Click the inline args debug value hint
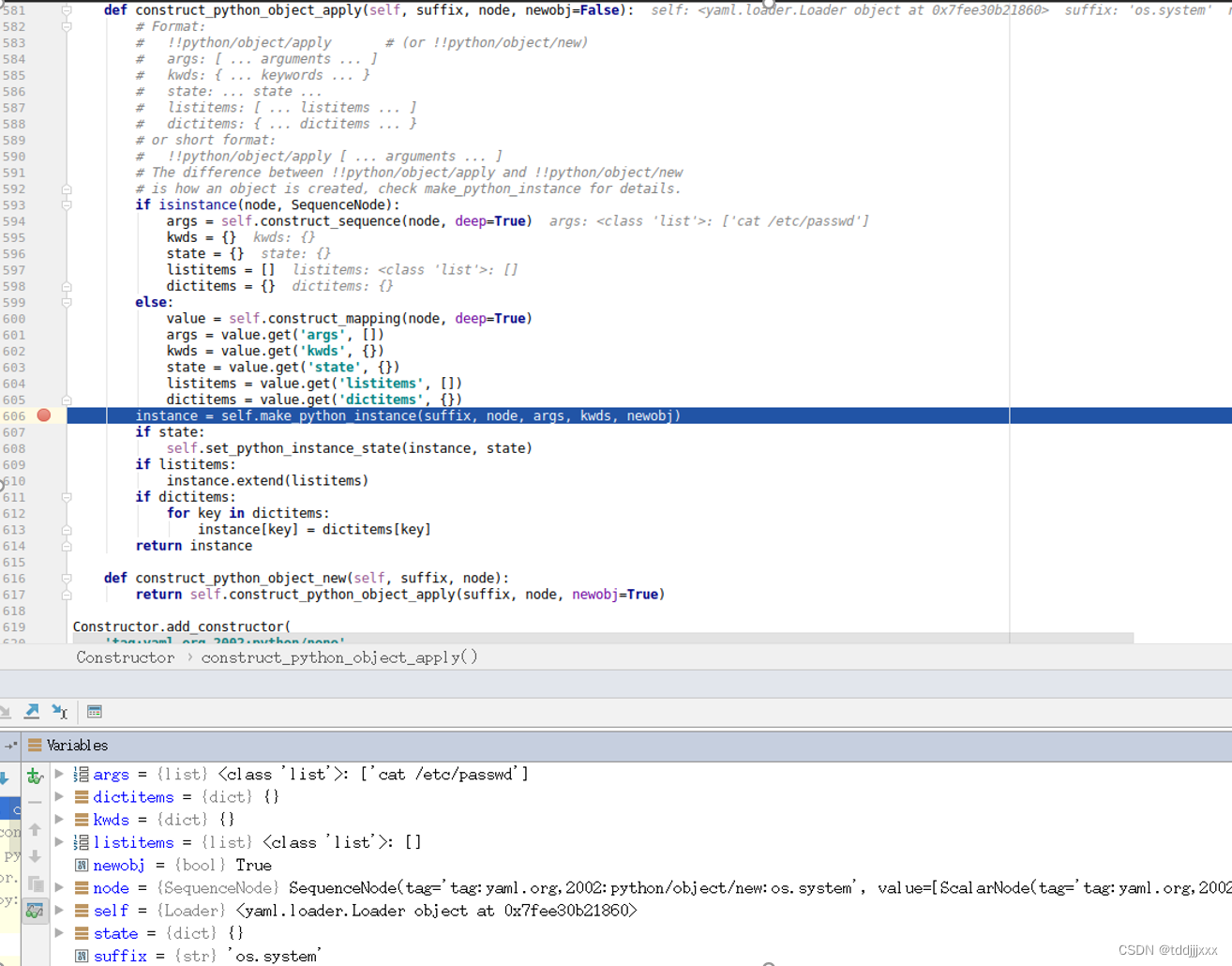1232x966 pixels. (709, 221)
